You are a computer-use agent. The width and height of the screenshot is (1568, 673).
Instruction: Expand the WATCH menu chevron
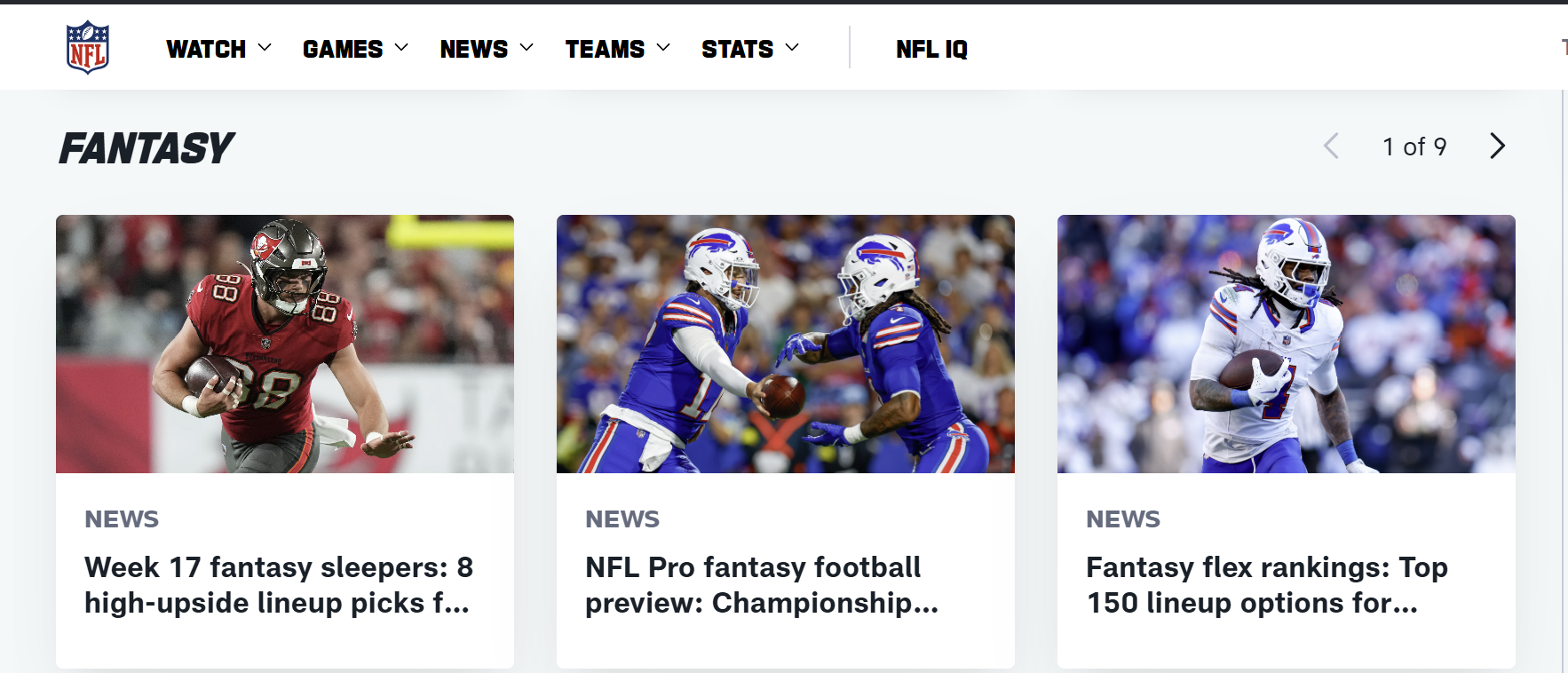265,48
